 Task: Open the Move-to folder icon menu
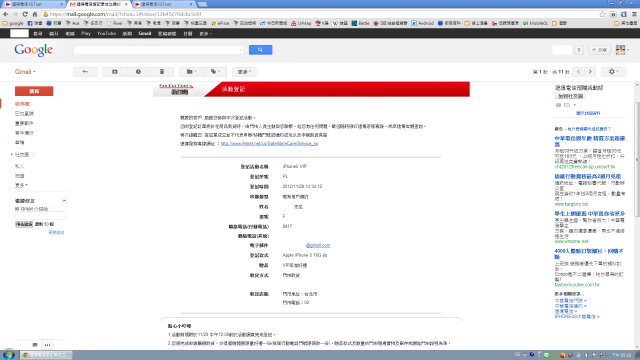pos(191,72)
